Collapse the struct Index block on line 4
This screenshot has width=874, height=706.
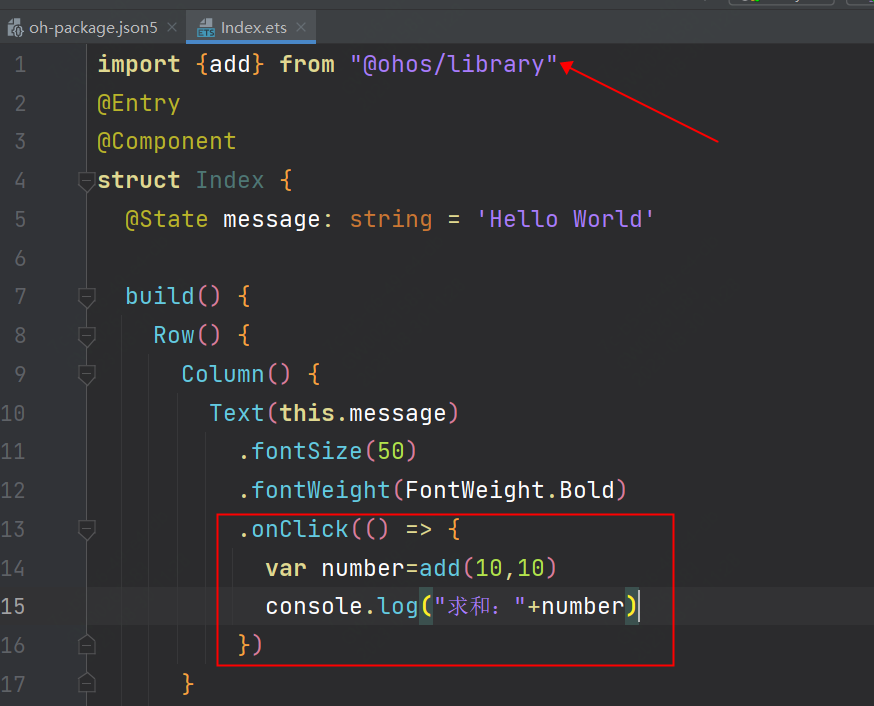[86, 181]
